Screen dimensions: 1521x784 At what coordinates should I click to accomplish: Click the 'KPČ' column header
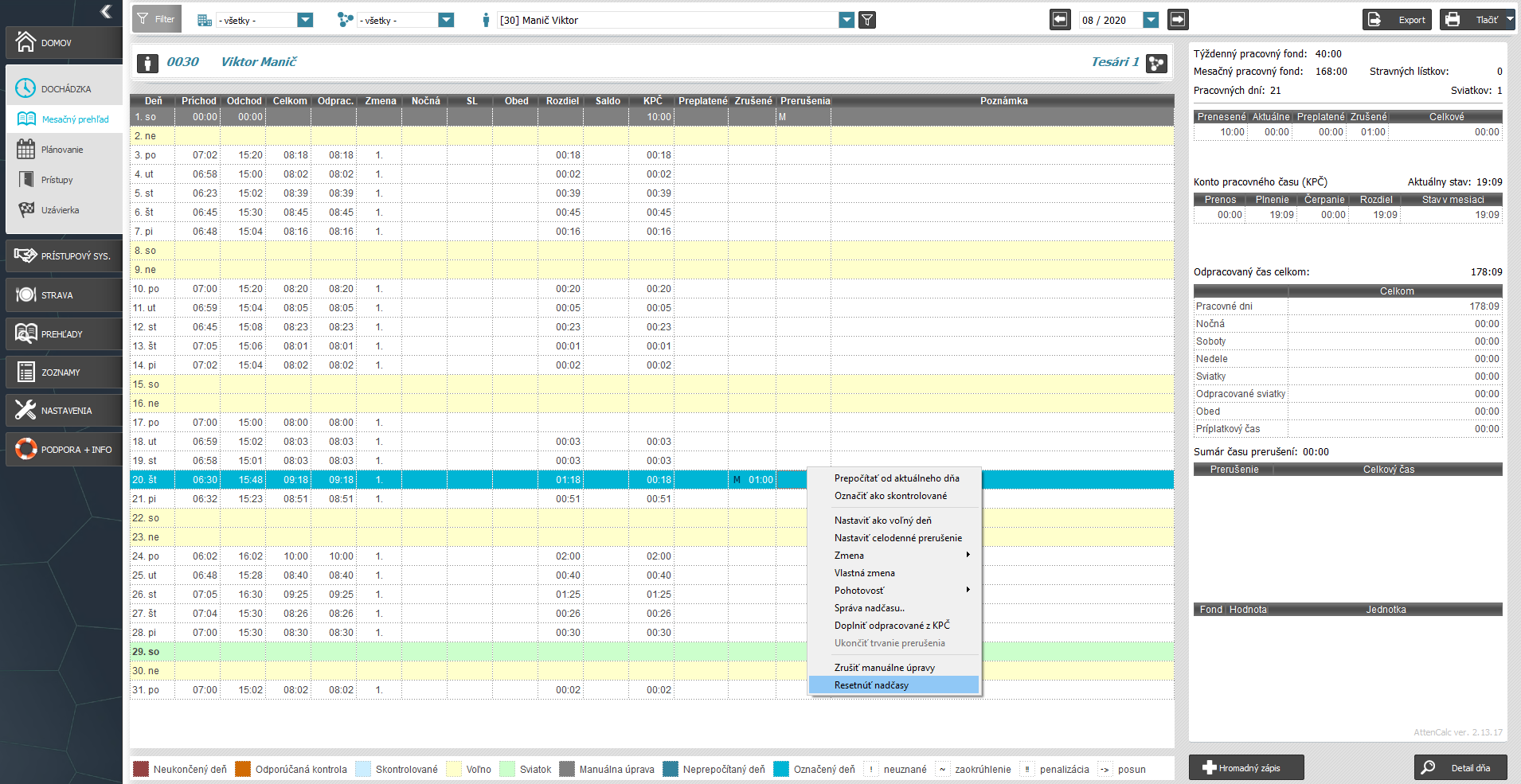click(652, 101)
